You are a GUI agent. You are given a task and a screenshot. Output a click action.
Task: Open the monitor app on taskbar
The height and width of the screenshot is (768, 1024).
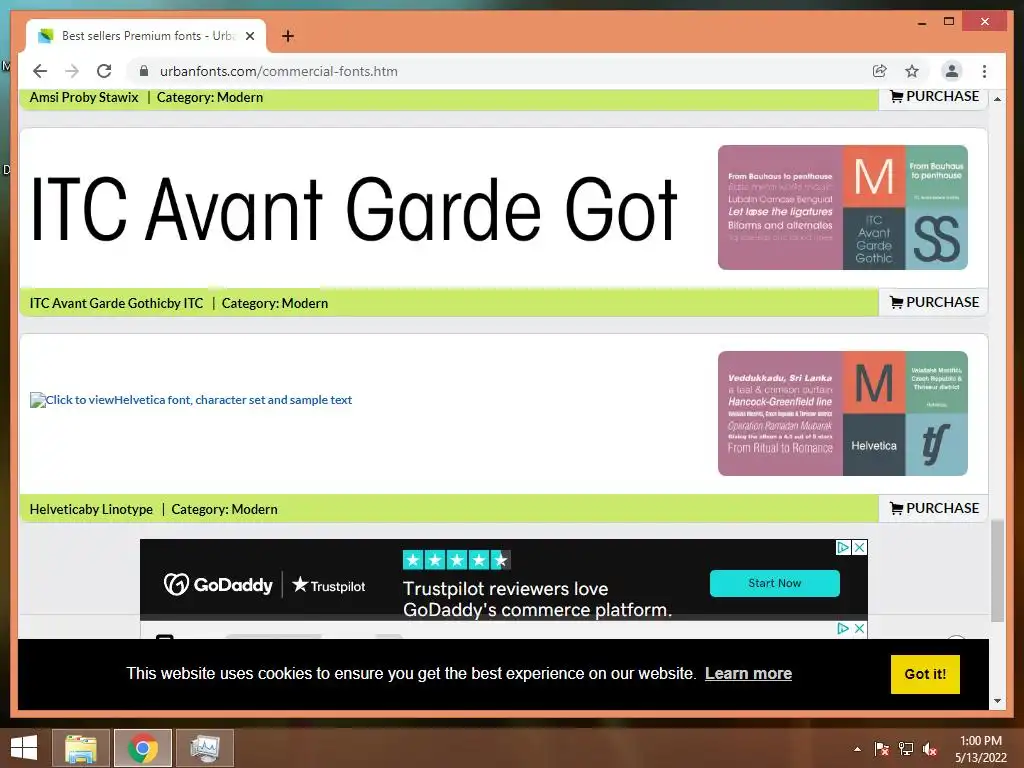tap(205, 748)
